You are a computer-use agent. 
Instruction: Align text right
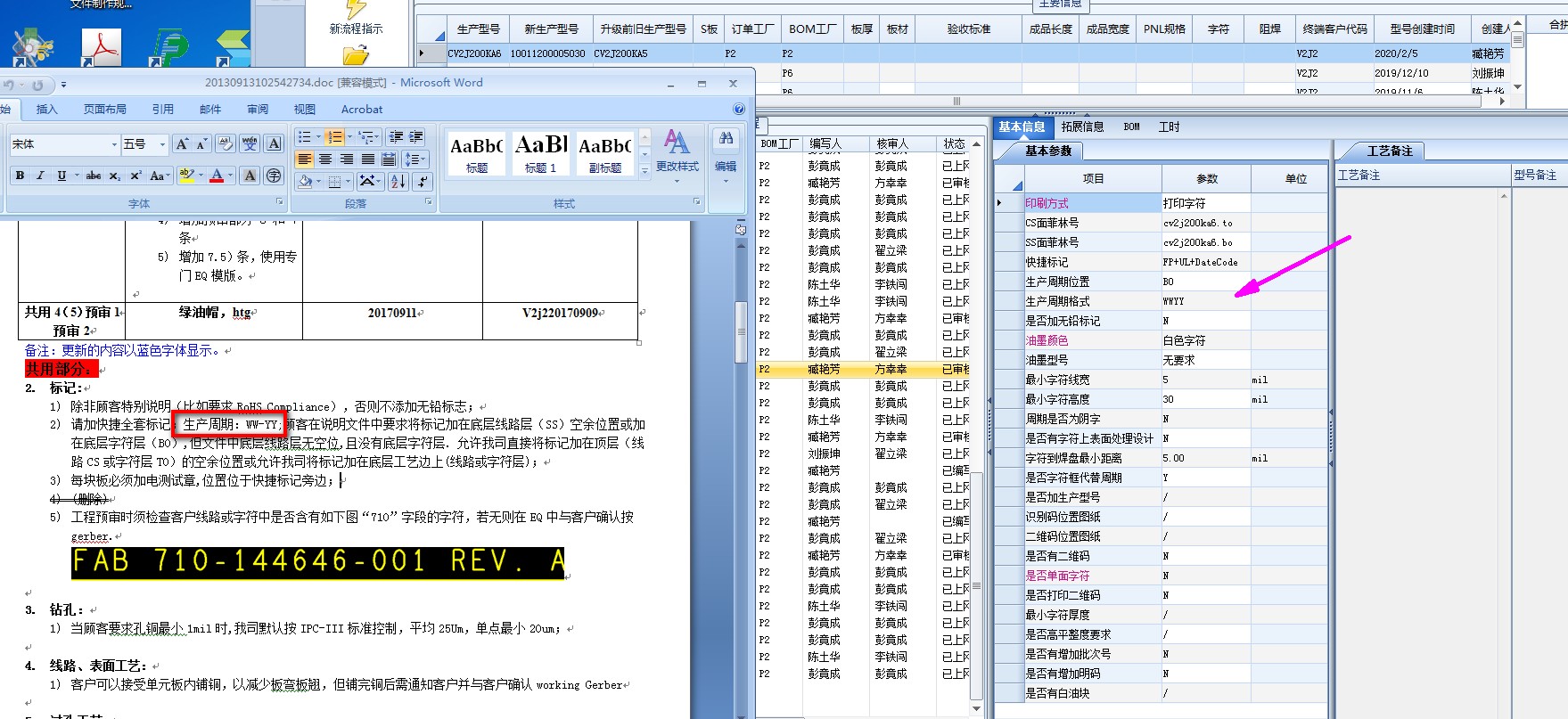click(347, 159)
